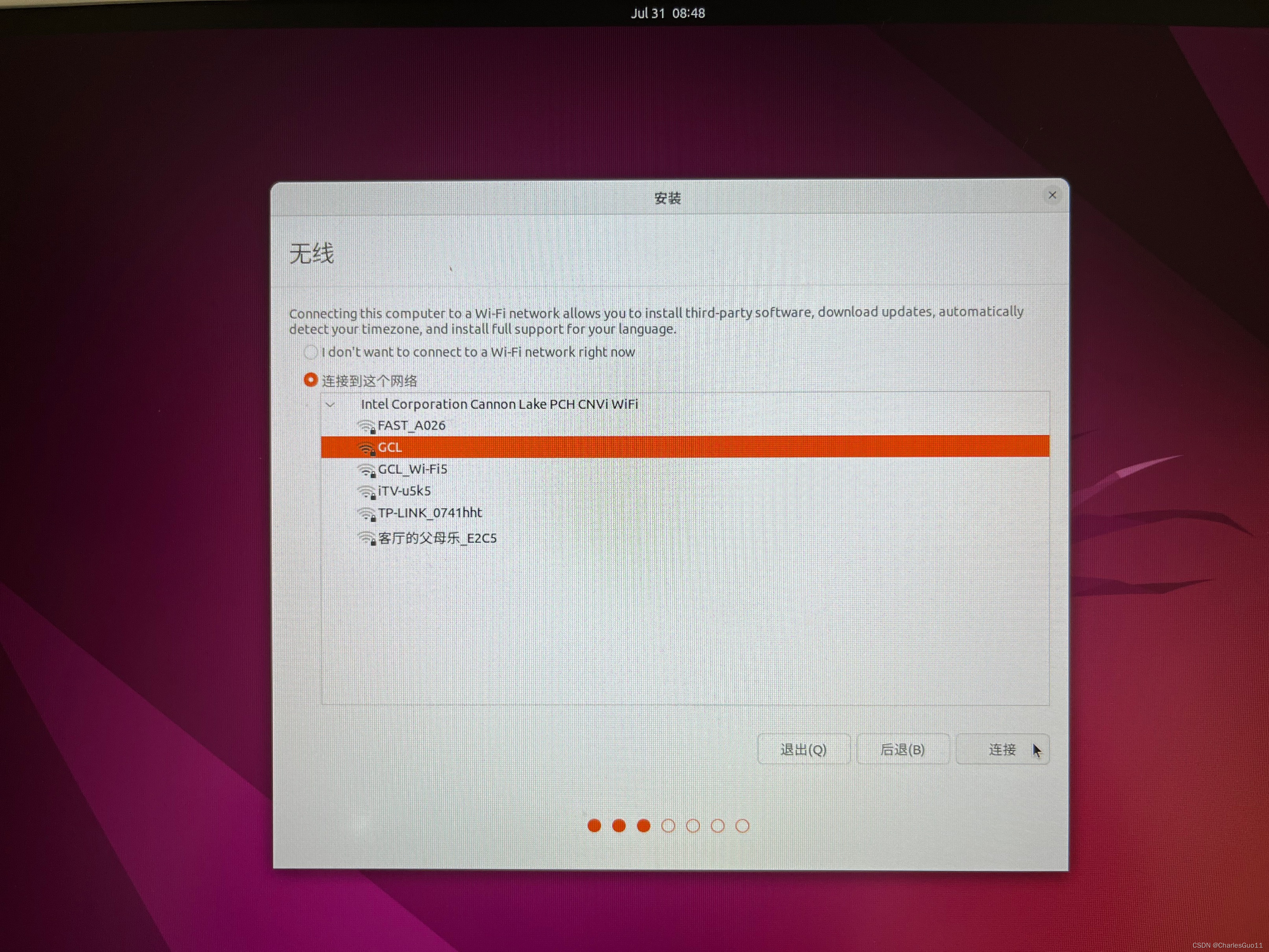Click the 后退(B) back button
The image size is (1269, 952).
pyautogui.click(x=902, y=749)
